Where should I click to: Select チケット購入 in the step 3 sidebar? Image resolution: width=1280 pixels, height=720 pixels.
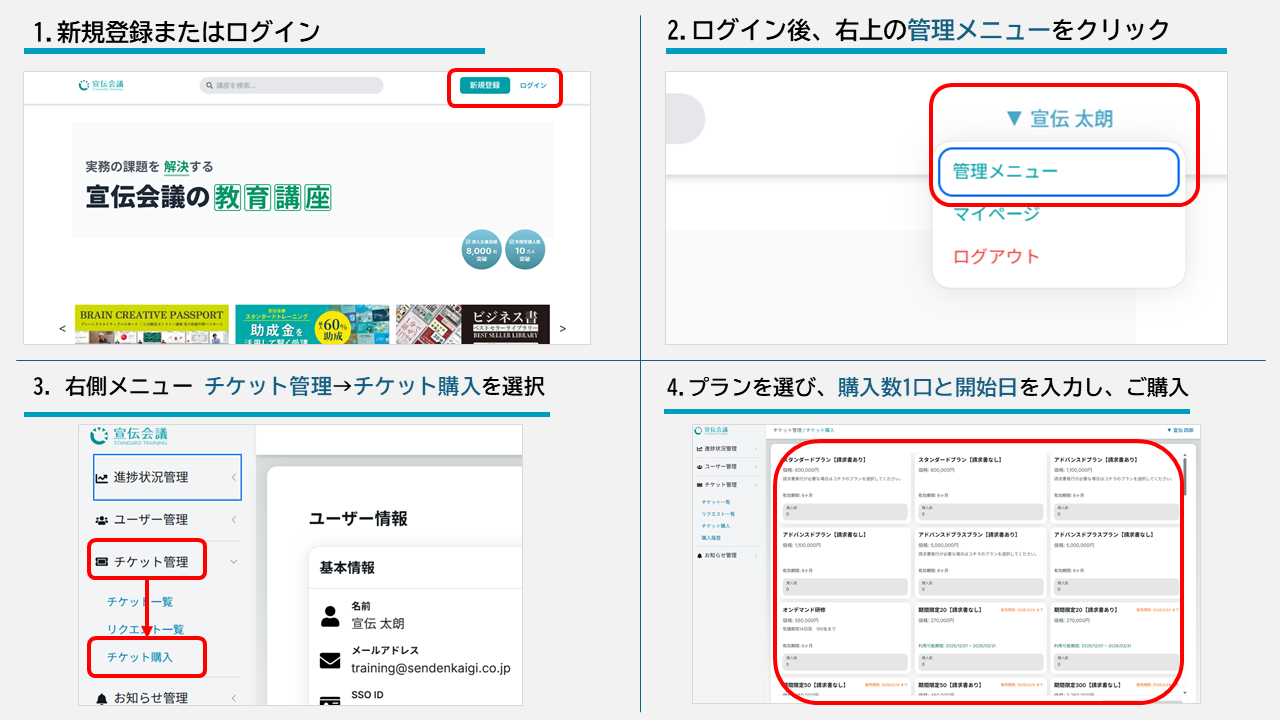[140, 657]
